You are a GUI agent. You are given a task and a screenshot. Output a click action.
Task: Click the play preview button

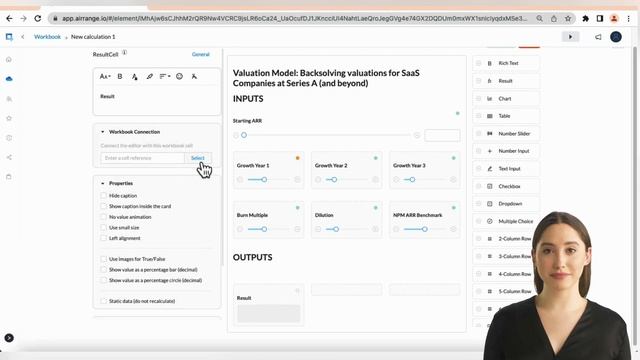[x=570, y=37]
